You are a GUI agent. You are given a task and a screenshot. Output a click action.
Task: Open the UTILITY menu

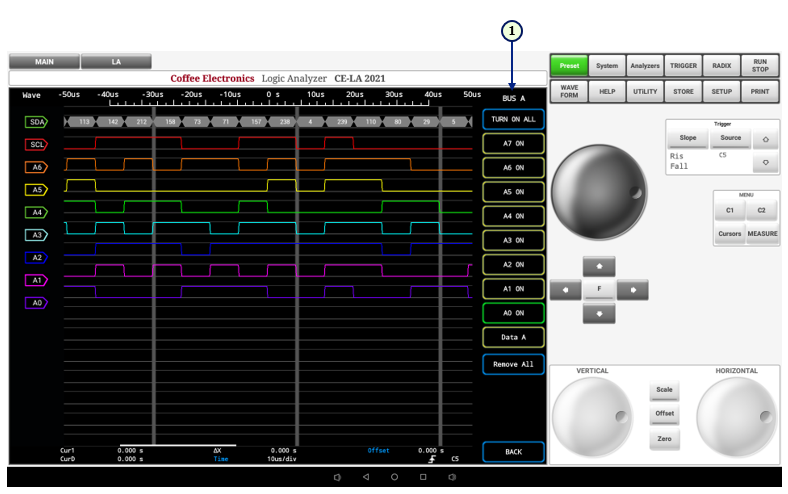pos(645,91)
